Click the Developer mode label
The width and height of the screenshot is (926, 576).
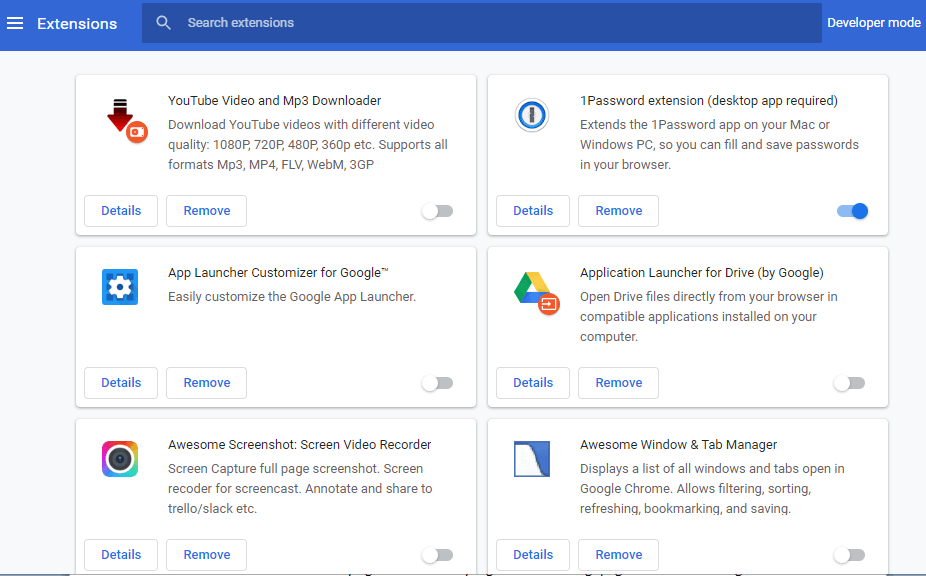pyautogui.click(x=873, y=23)
